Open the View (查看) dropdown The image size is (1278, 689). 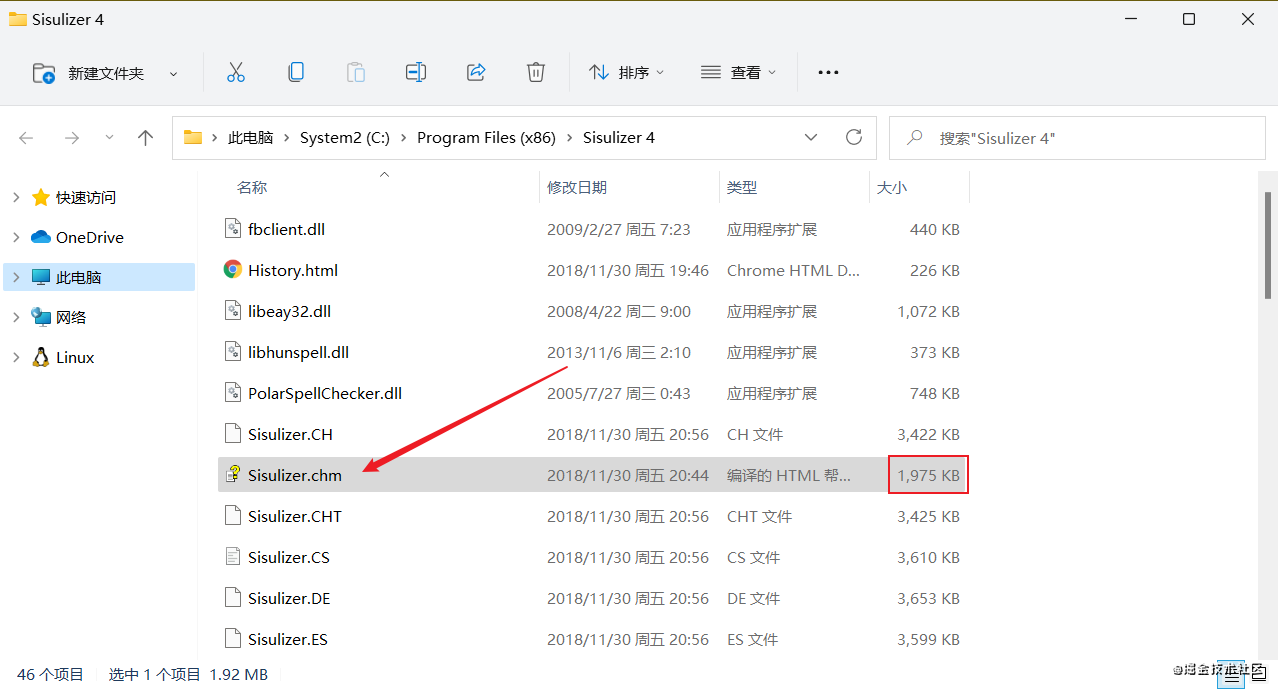pos(739,73)
